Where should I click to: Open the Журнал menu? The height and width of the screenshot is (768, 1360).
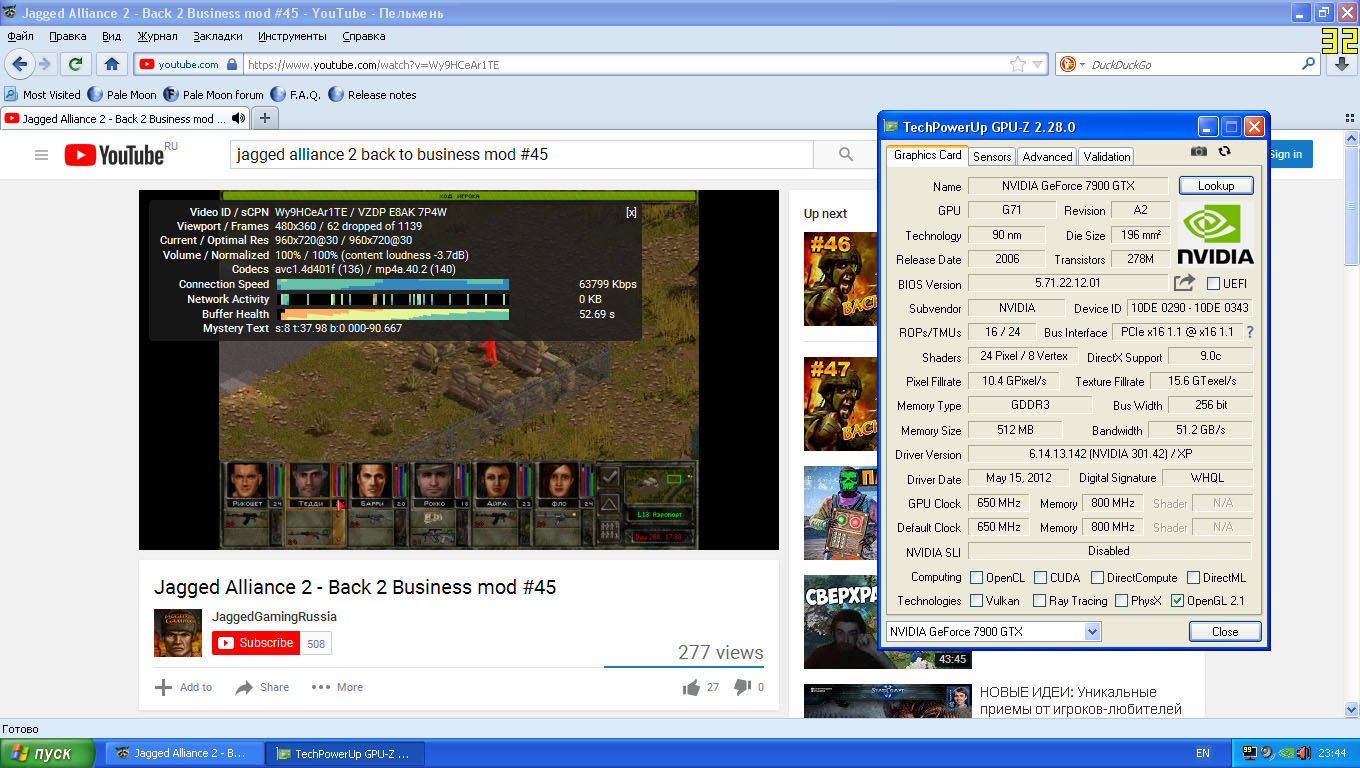click(x=157, y=36)
